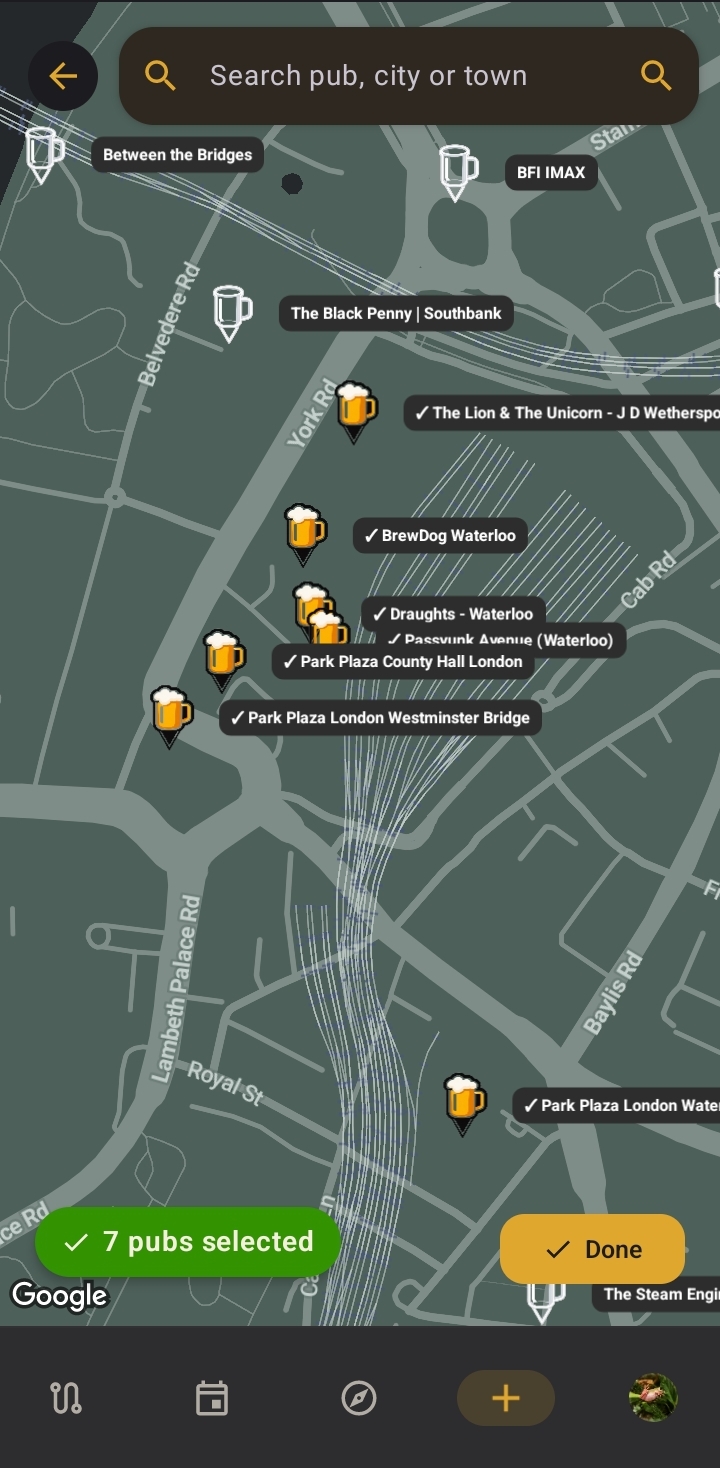The image size is (720, 1468).
Task: Confirm selection with the Done button
Action: (x=592, y=1249)
